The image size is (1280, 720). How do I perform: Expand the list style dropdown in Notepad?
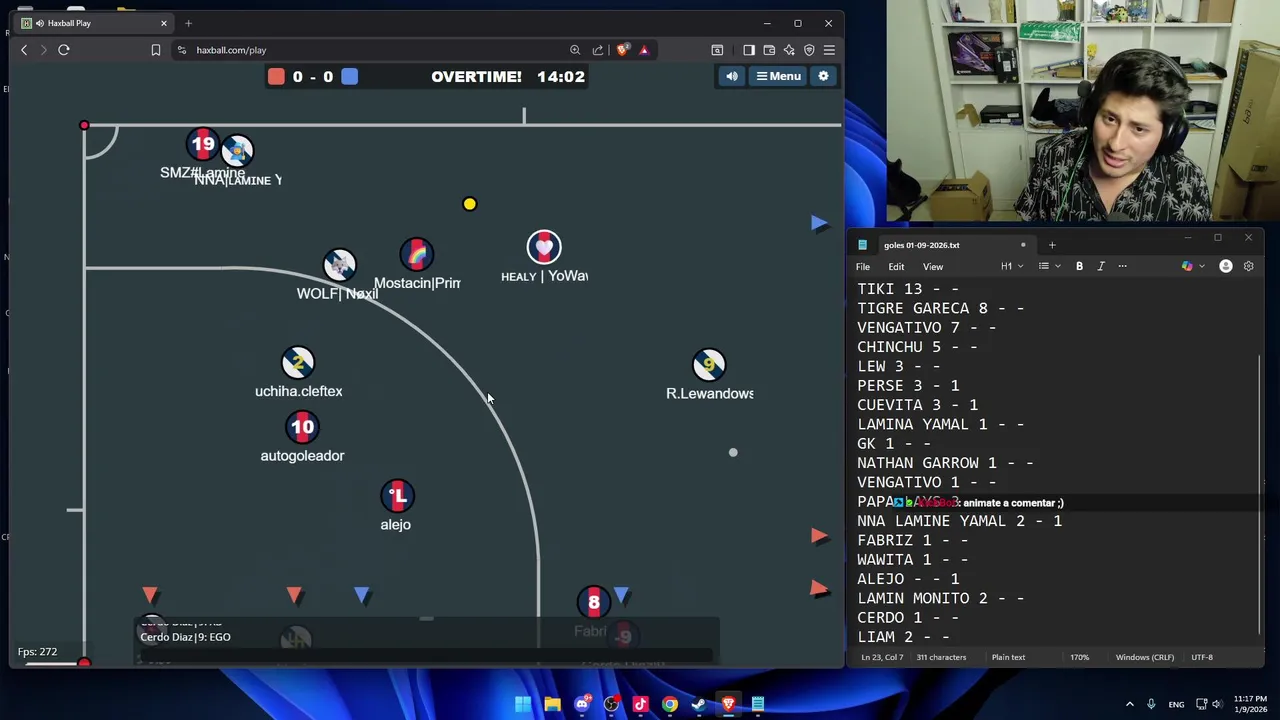click(x=1048, y=267)
